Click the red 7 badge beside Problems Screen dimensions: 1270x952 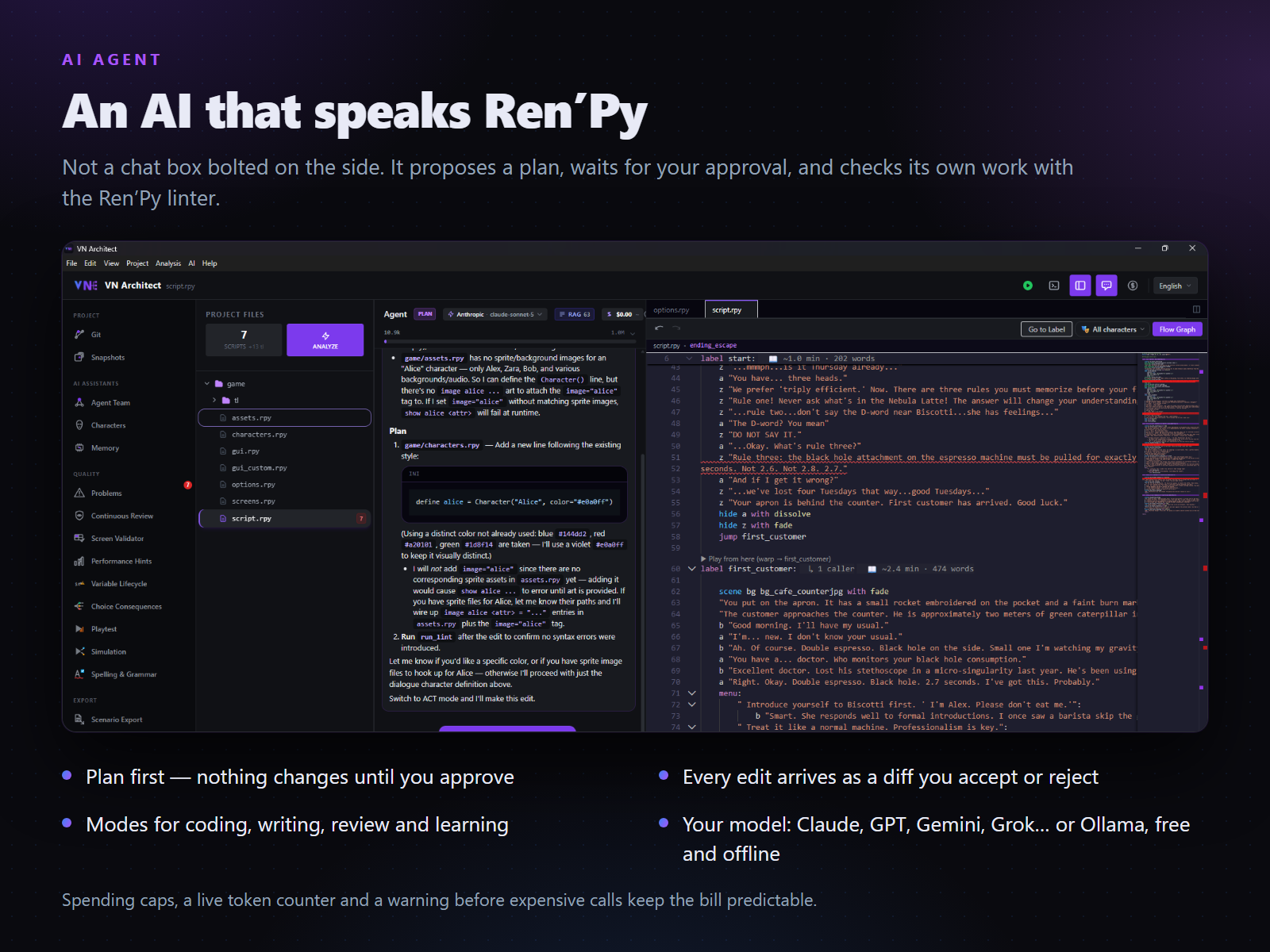tap(188, 485)
